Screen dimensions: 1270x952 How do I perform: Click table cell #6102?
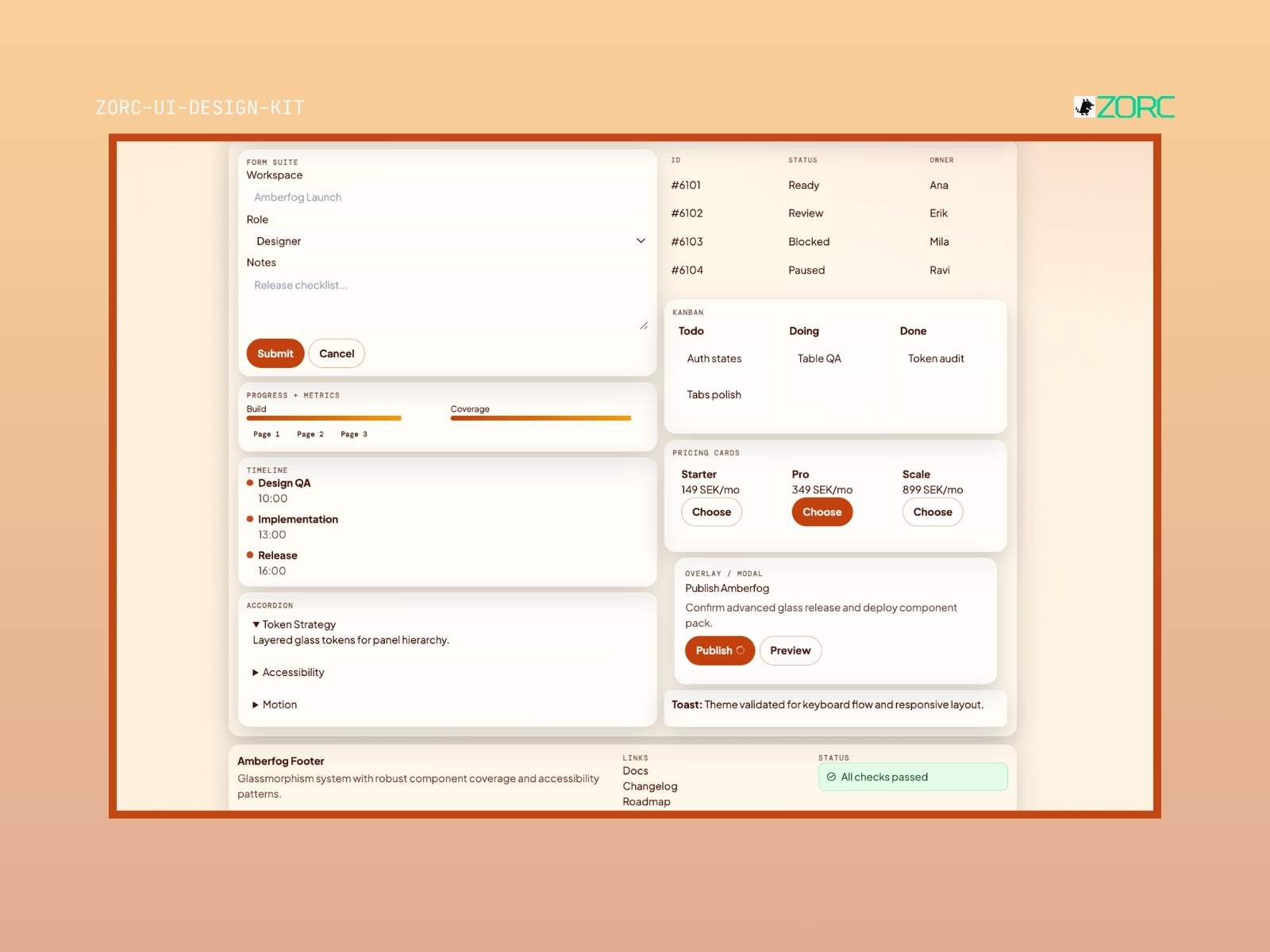[687, 213]
